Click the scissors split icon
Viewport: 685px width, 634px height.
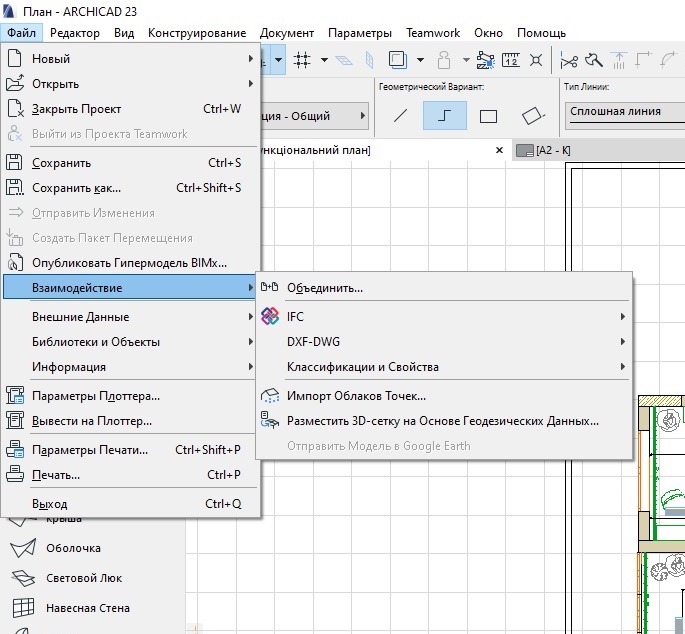(x=569, y=60)
